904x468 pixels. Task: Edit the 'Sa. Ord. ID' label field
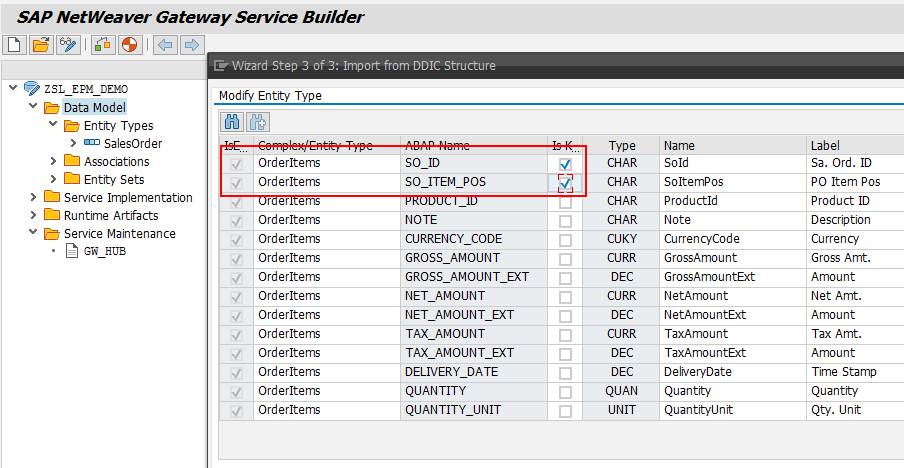[x=855, y=163]
